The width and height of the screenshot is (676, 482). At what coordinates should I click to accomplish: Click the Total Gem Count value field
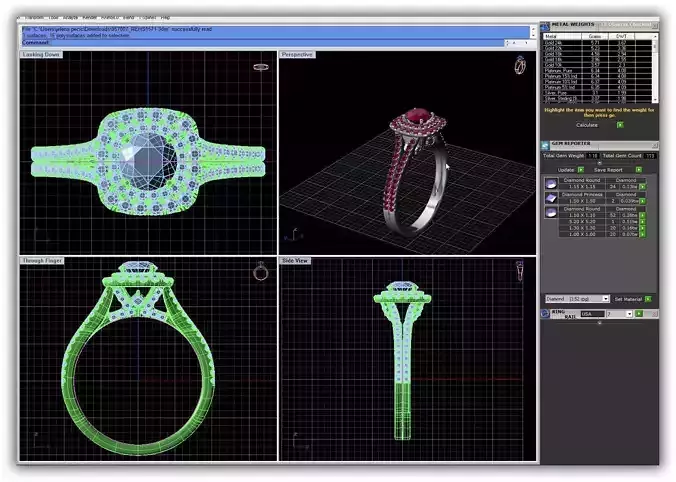pyautogui.click(x=650, y=156)
